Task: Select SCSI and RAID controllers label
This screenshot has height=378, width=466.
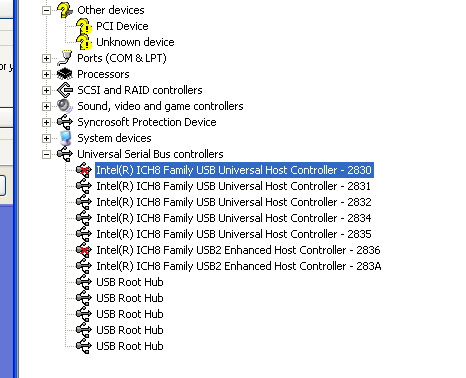Action: tap(140, 90)
